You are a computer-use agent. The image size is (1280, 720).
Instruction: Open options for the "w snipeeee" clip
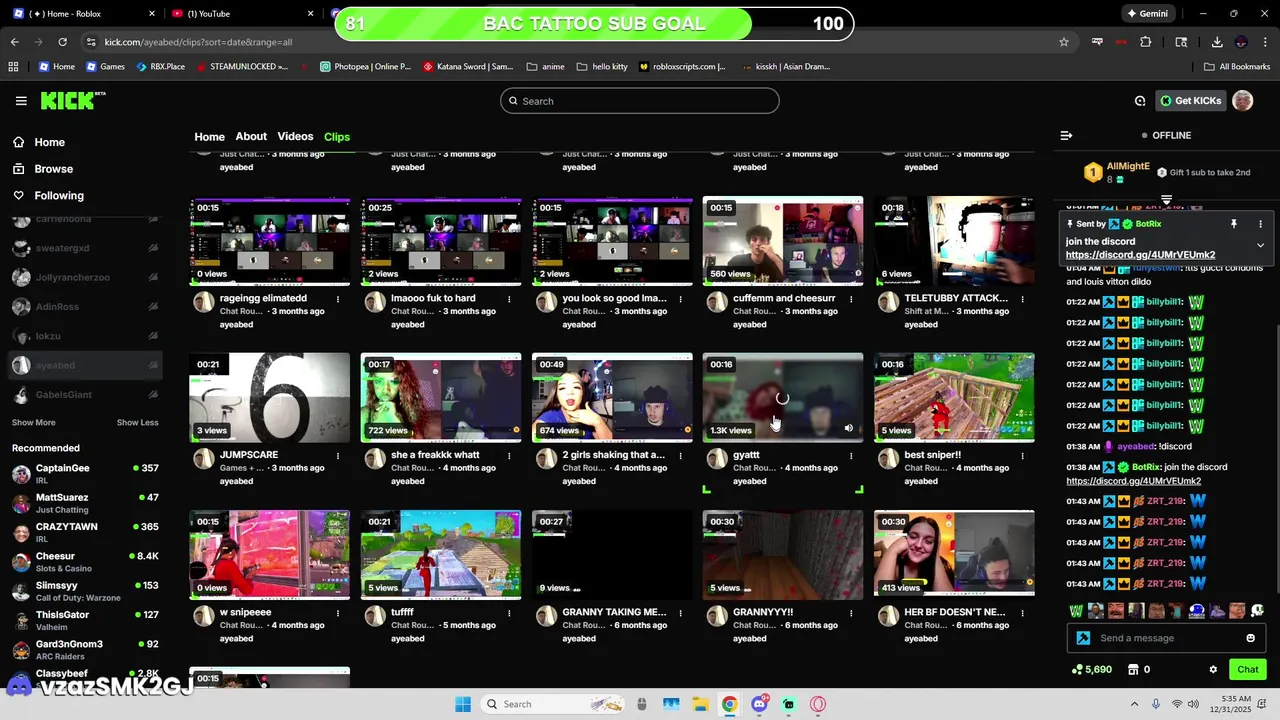(x=338, y=612)
